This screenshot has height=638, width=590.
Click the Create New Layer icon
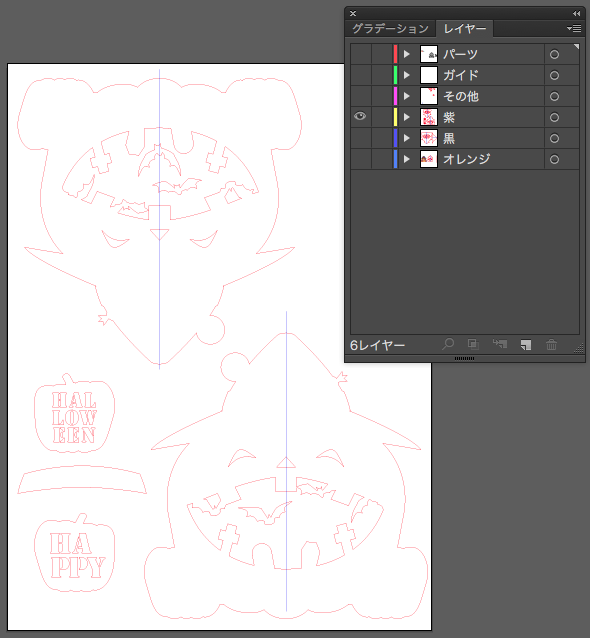coord(526,345)
